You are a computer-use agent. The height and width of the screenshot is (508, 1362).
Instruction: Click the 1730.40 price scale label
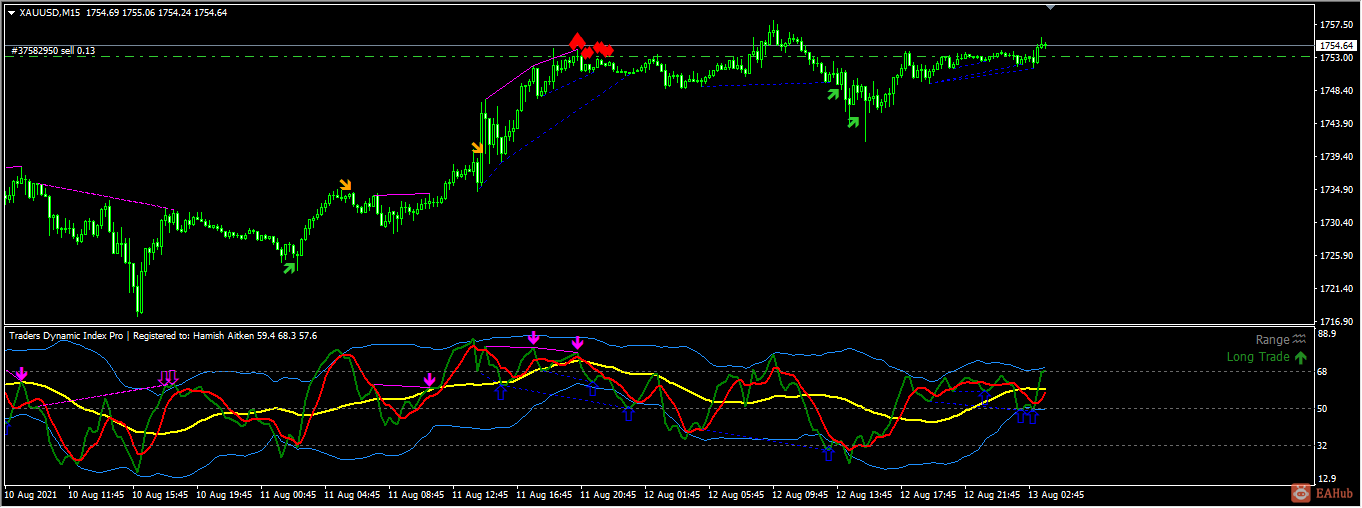pos(1336,223)
